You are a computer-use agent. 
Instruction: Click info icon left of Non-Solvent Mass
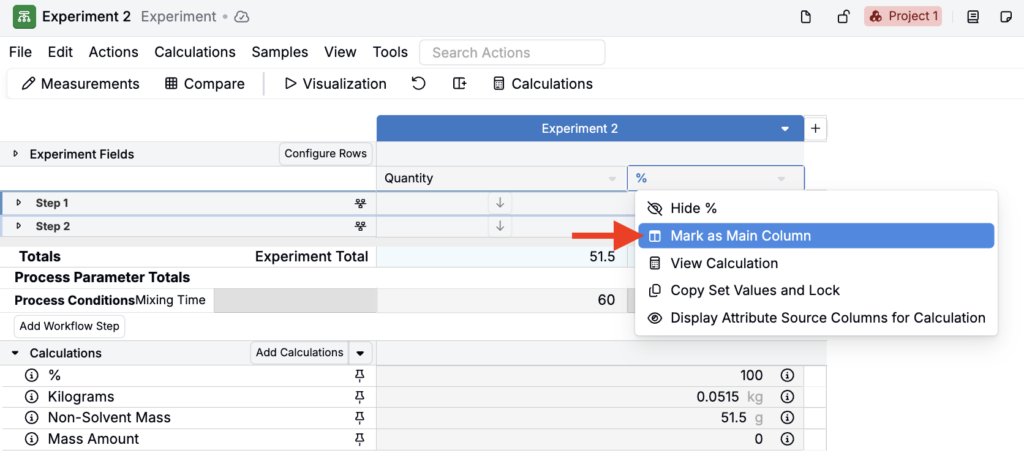click(31, 418)
